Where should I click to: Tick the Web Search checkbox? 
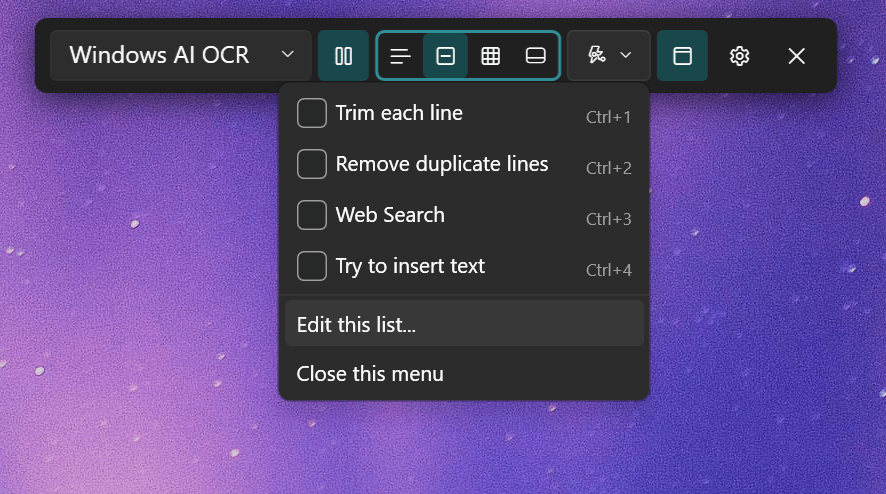[312, 215]
